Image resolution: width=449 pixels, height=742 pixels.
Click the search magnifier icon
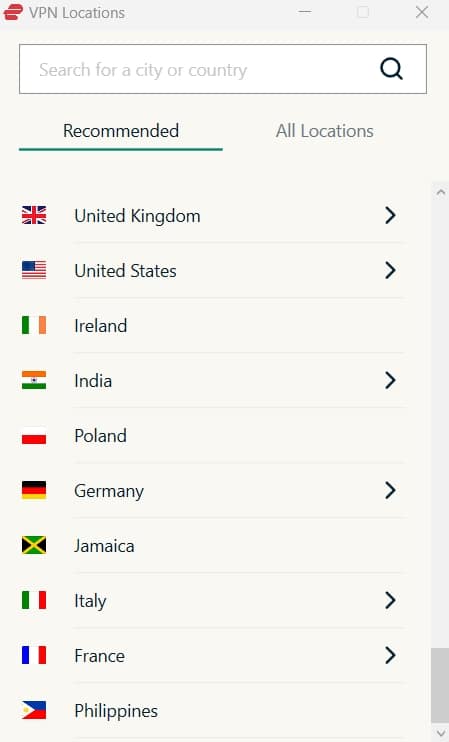[x=391, y=69]
